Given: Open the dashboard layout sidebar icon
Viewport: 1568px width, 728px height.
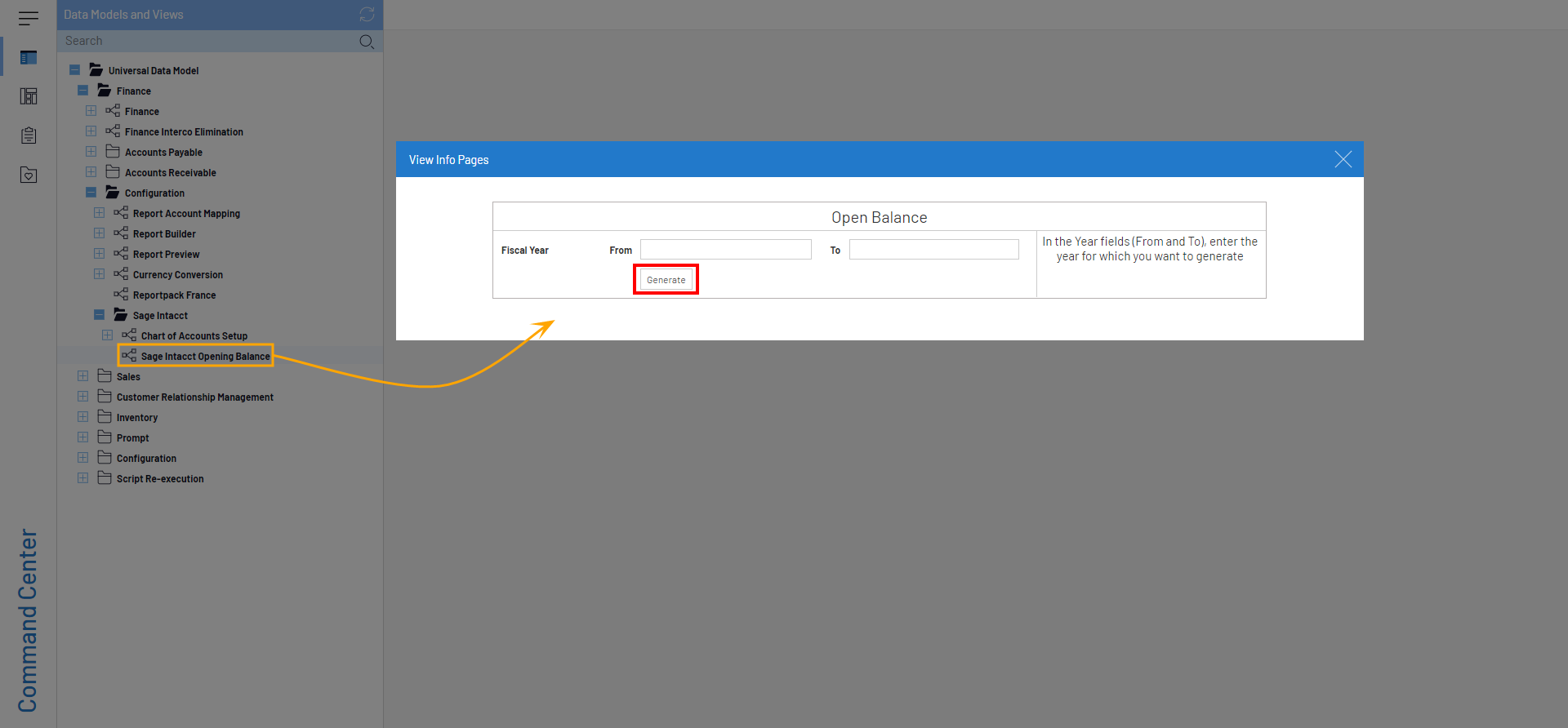Looking at the screenshot, I should [x=29, y=96].
